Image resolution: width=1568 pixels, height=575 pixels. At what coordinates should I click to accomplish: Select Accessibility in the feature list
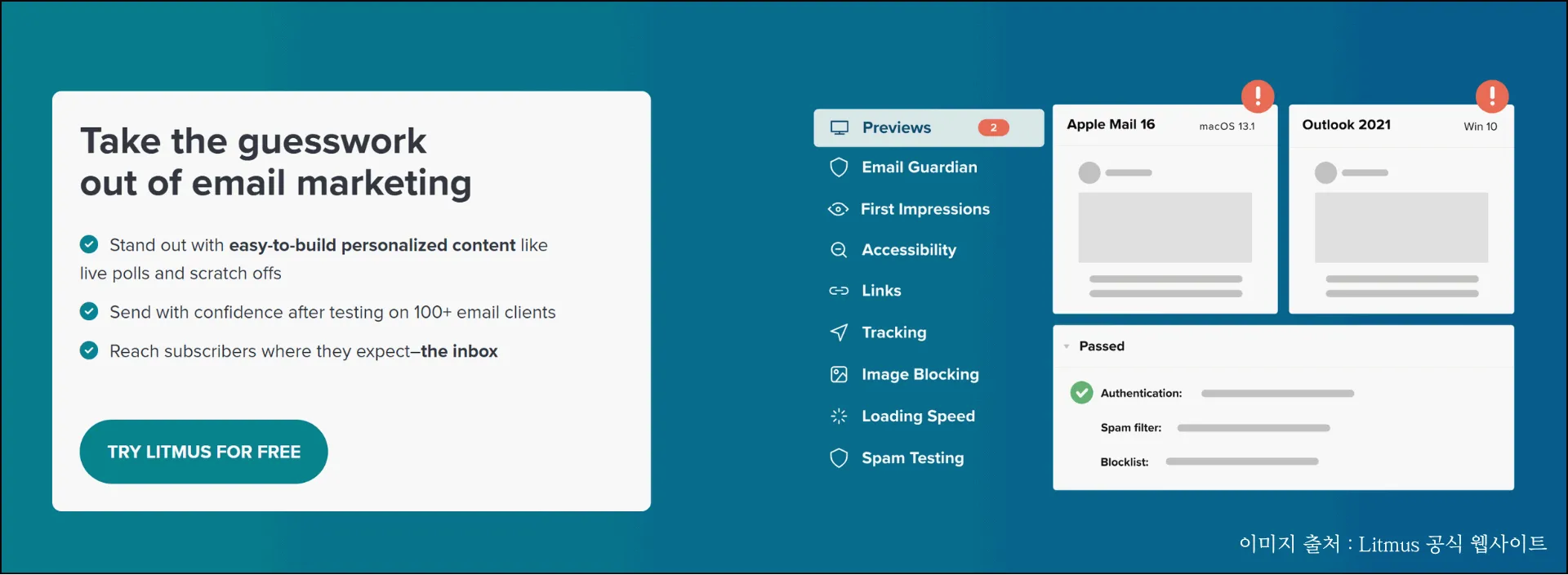coord(908,250)
